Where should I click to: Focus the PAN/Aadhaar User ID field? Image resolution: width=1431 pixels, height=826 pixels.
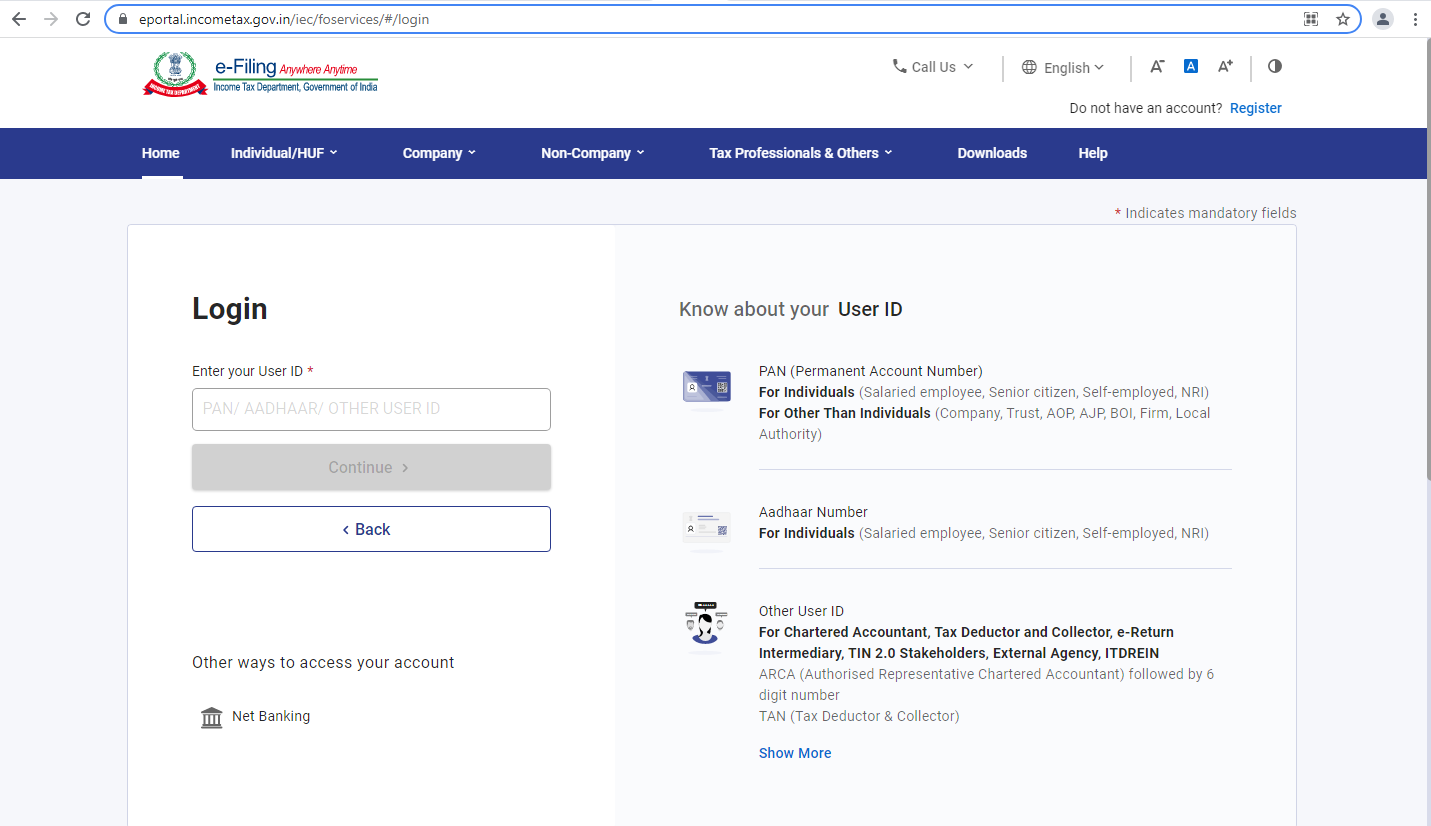[371, 409]
